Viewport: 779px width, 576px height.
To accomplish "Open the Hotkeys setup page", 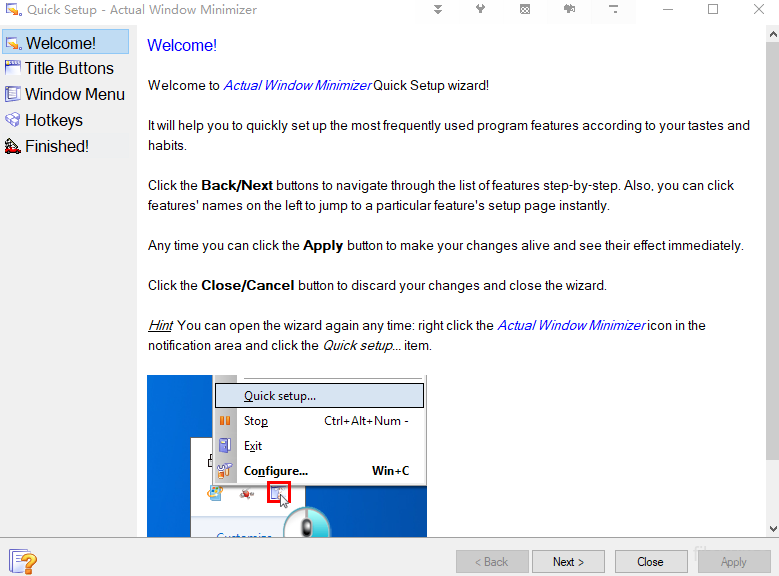I will (53, 121).
